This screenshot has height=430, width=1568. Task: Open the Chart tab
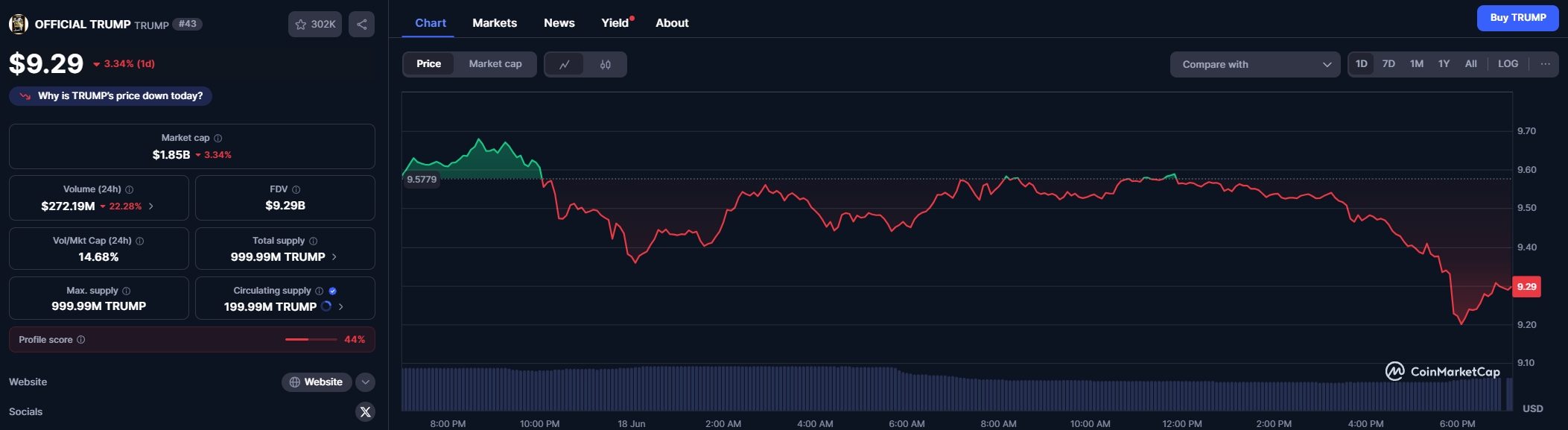(431, 23)
